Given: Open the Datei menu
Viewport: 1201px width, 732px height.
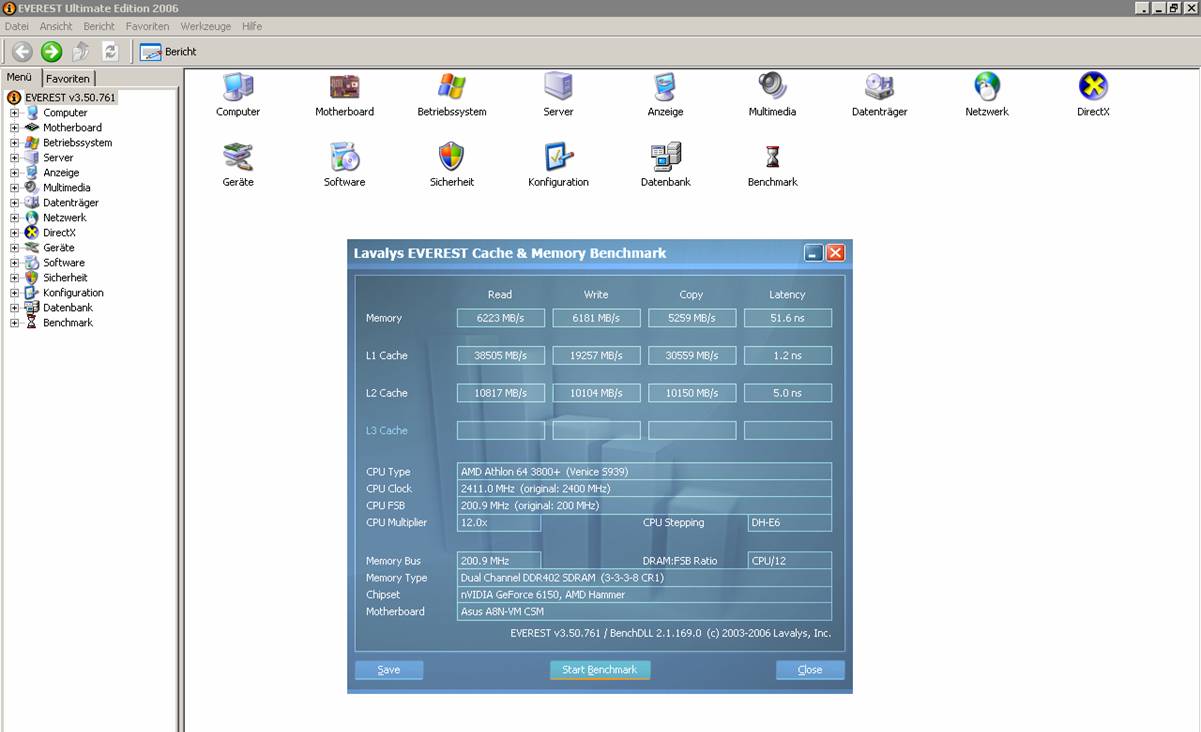Looking at the screenshot, I should click(17, 26).
